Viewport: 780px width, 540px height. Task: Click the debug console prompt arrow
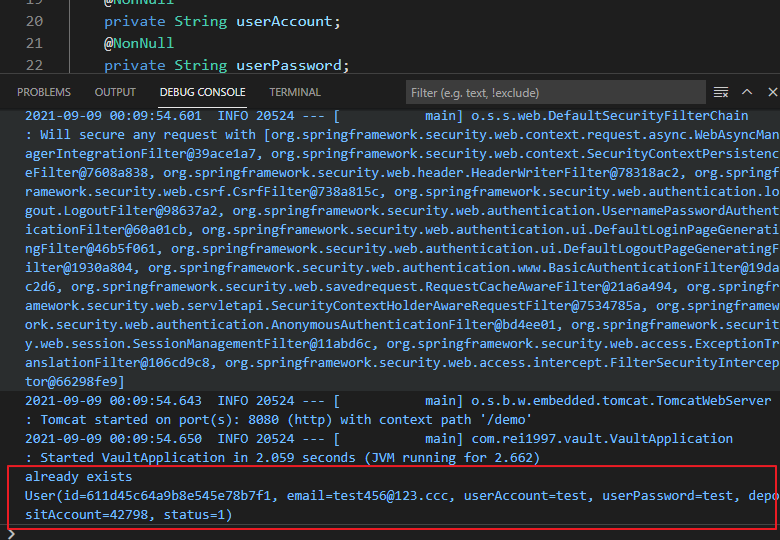pyautogui.click(x=12, y=535)
